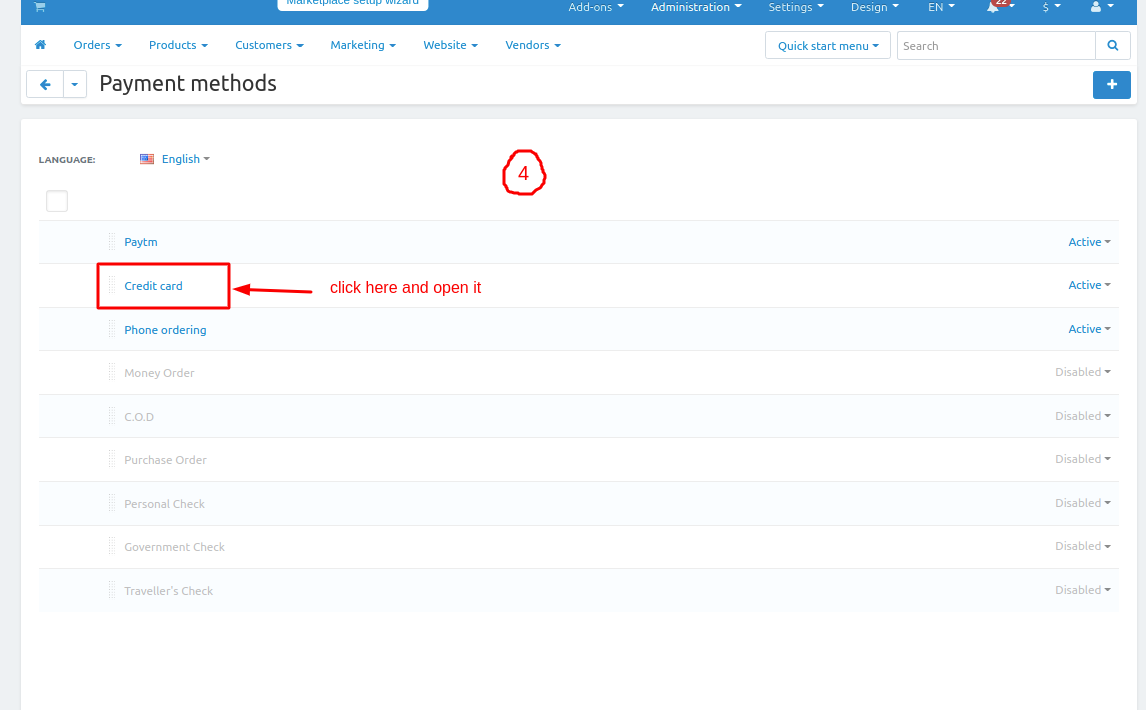Go to the home dashboard icon

click(40, 45)
